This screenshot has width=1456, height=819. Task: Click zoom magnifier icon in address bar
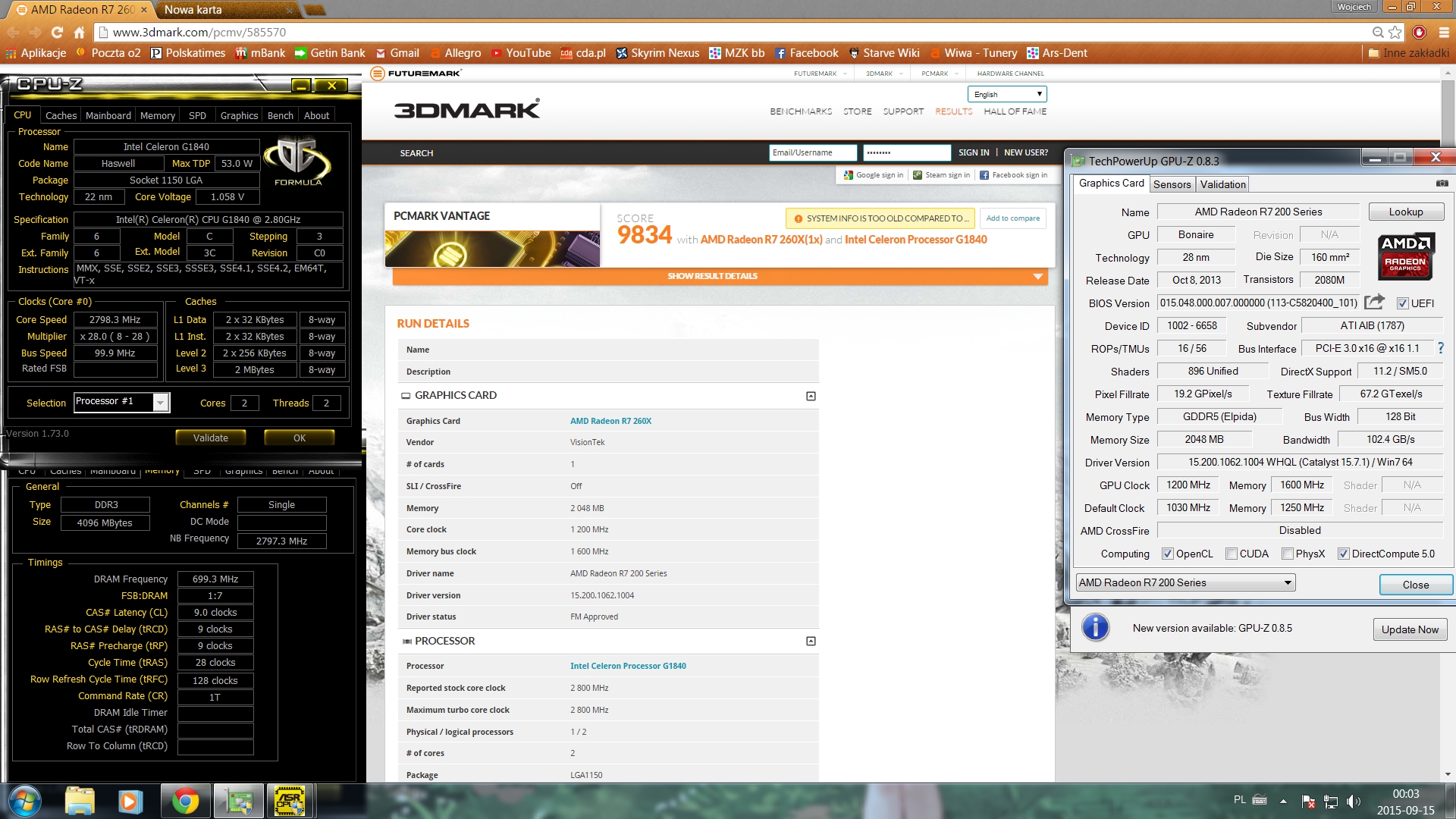point(1378,32)
